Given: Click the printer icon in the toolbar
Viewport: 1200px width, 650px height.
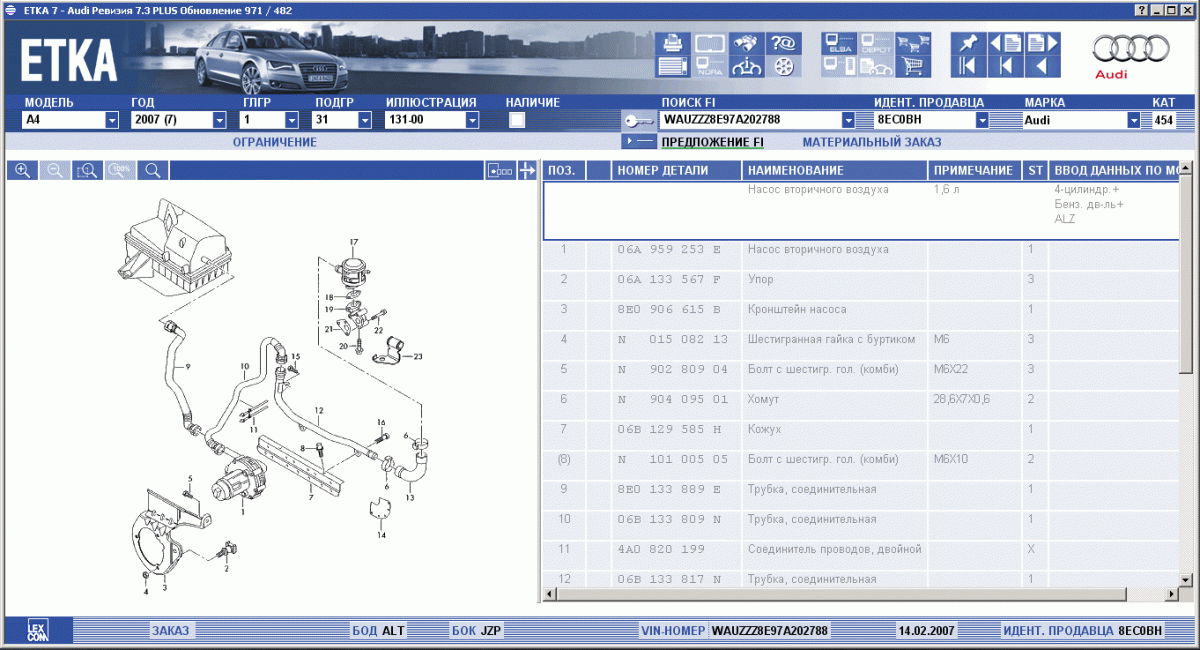Looking at the screenshot, I should pos(673,43).
